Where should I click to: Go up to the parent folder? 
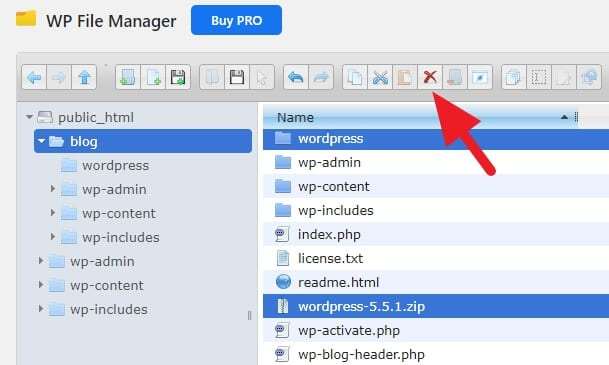tap(84, 77)
